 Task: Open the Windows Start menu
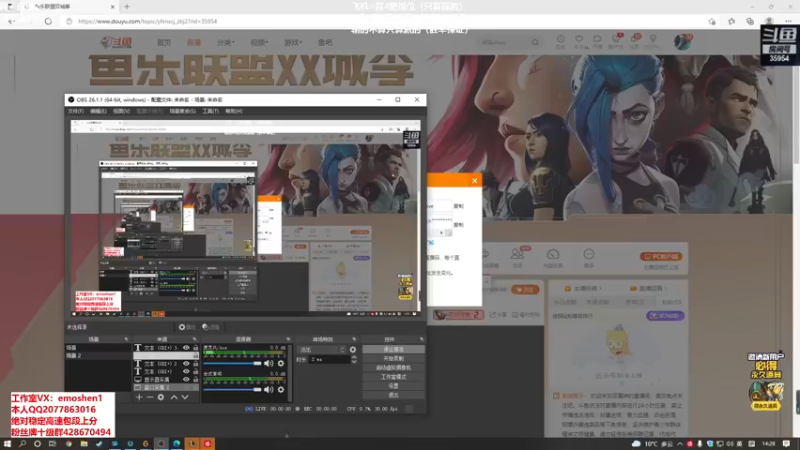[7, 444]
